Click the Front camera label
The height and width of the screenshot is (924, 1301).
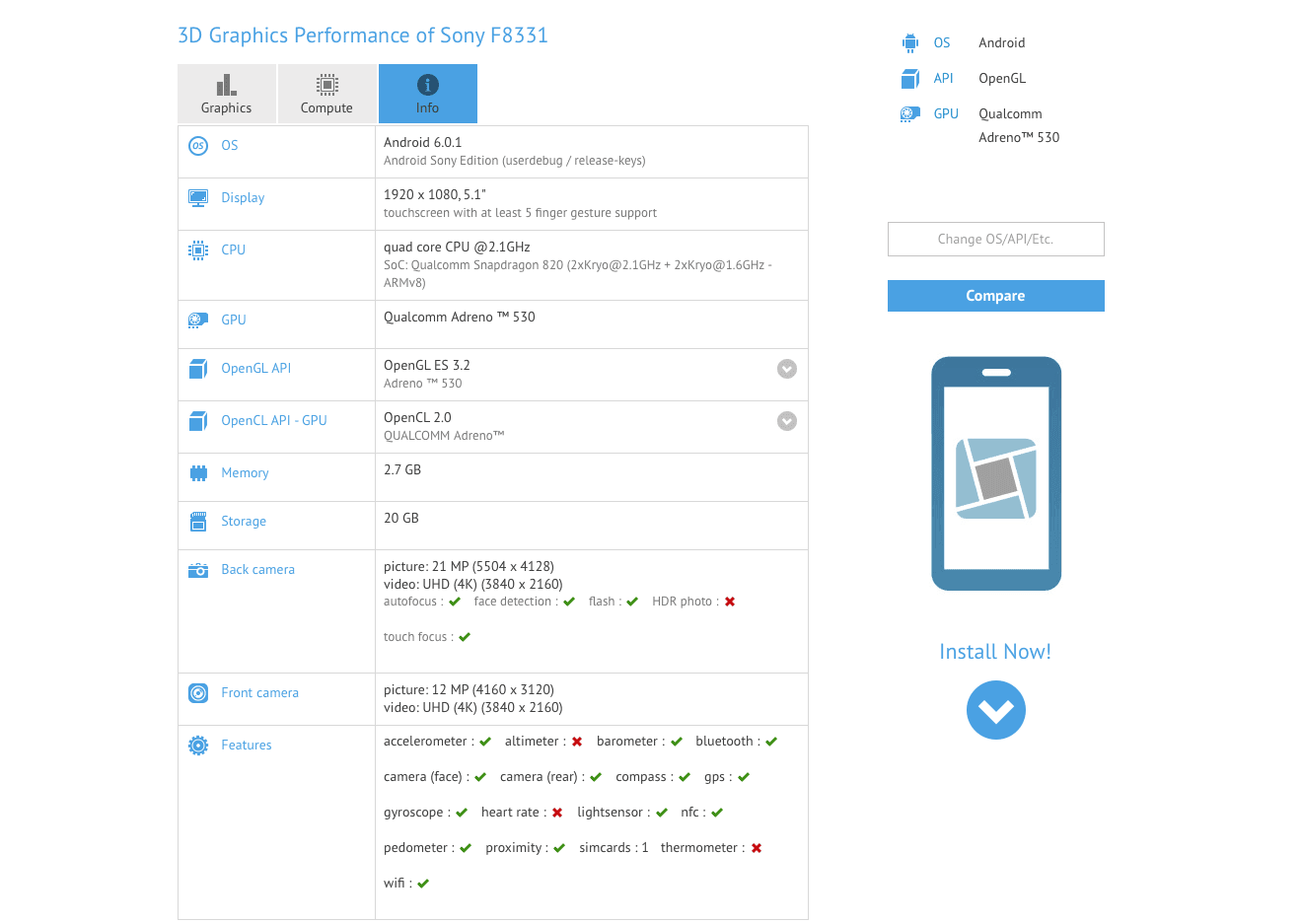coord(260,693)
